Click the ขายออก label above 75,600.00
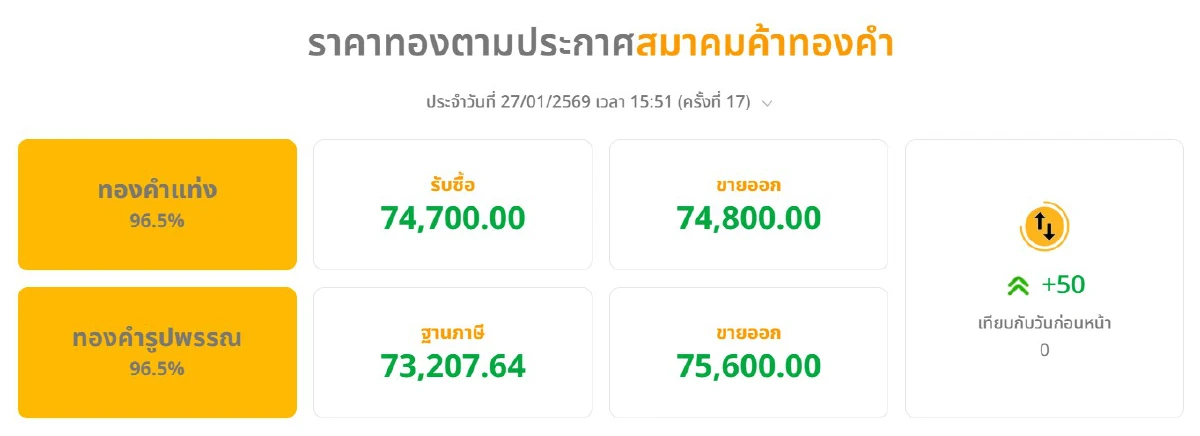Screen dimensions: 1200x436 pos(748,333)
